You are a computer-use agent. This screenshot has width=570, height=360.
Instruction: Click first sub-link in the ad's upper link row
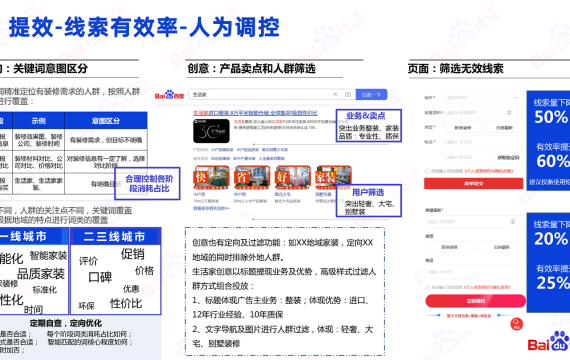point(222,150)
